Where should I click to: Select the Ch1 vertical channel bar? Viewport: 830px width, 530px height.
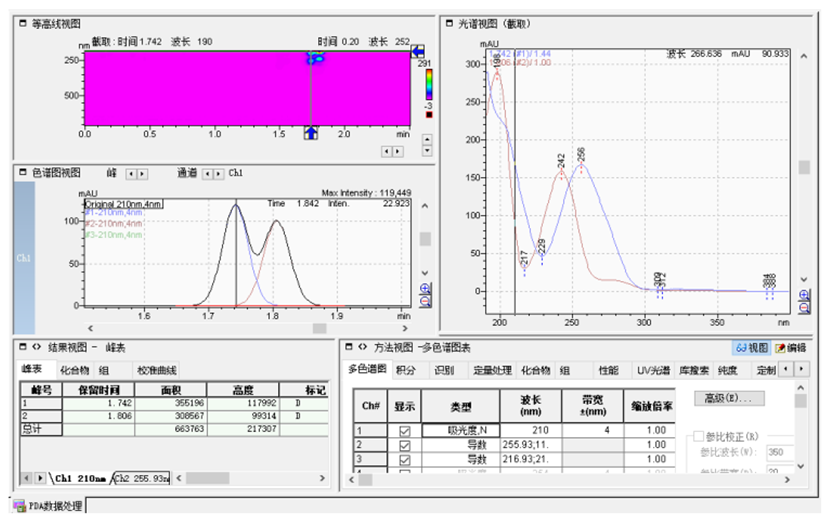[x=24, y=257]
